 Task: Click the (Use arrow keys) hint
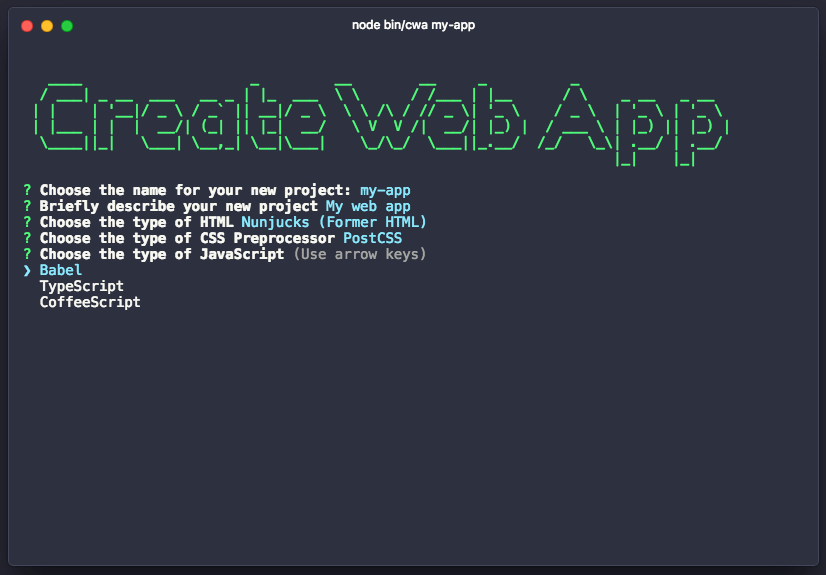[x=360, y=254]
